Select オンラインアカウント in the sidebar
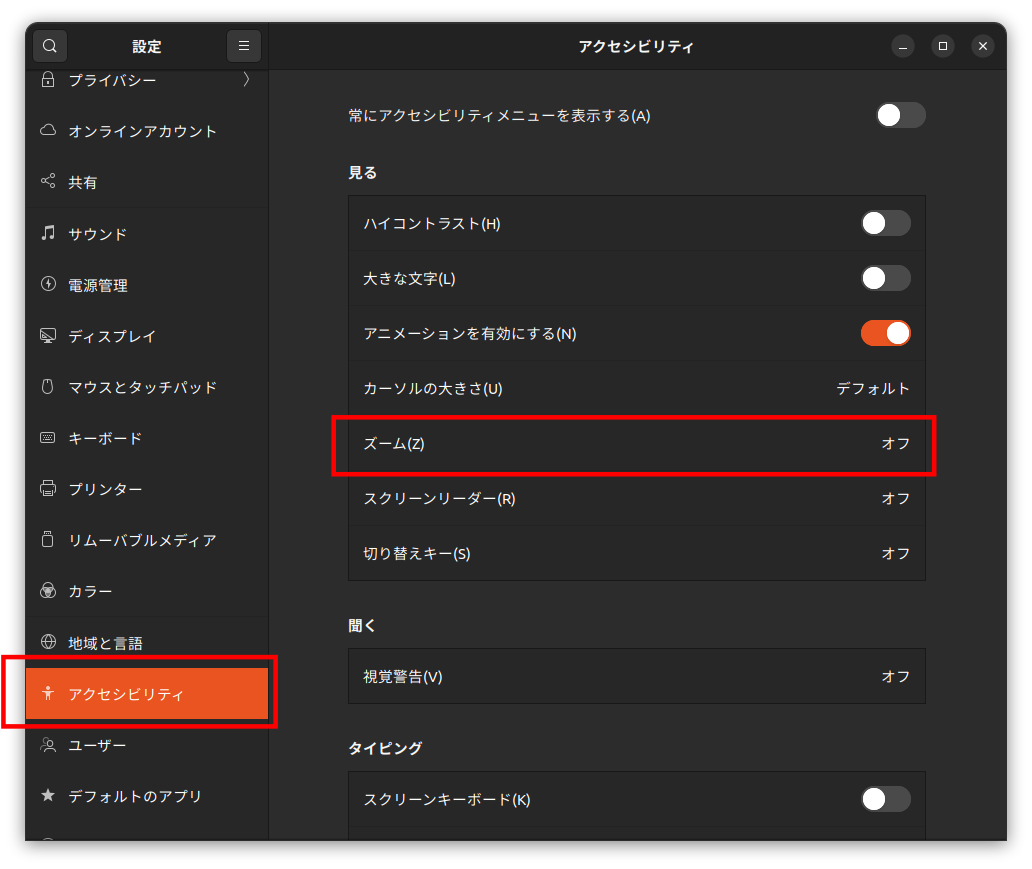The image size is (1032, 869). click(147, 131)
